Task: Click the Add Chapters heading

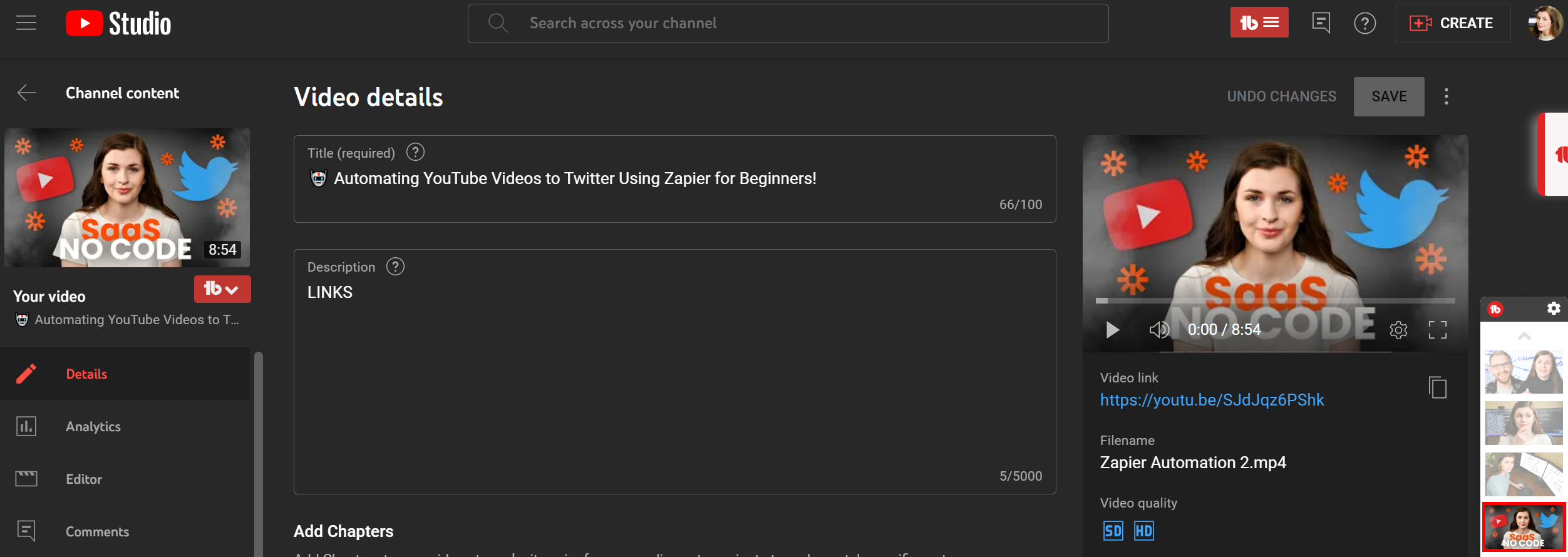Action: [343, 531]
